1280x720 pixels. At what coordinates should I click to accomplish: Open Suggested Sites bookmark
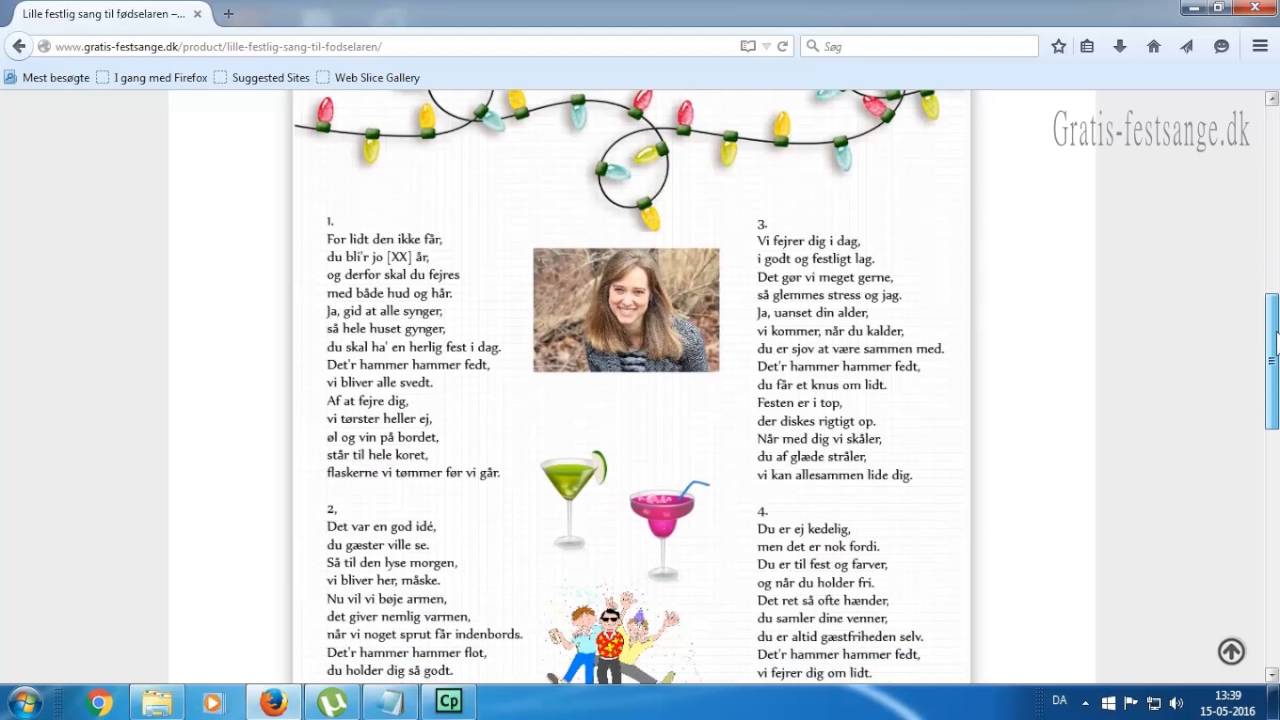click(x=262, y=77)
